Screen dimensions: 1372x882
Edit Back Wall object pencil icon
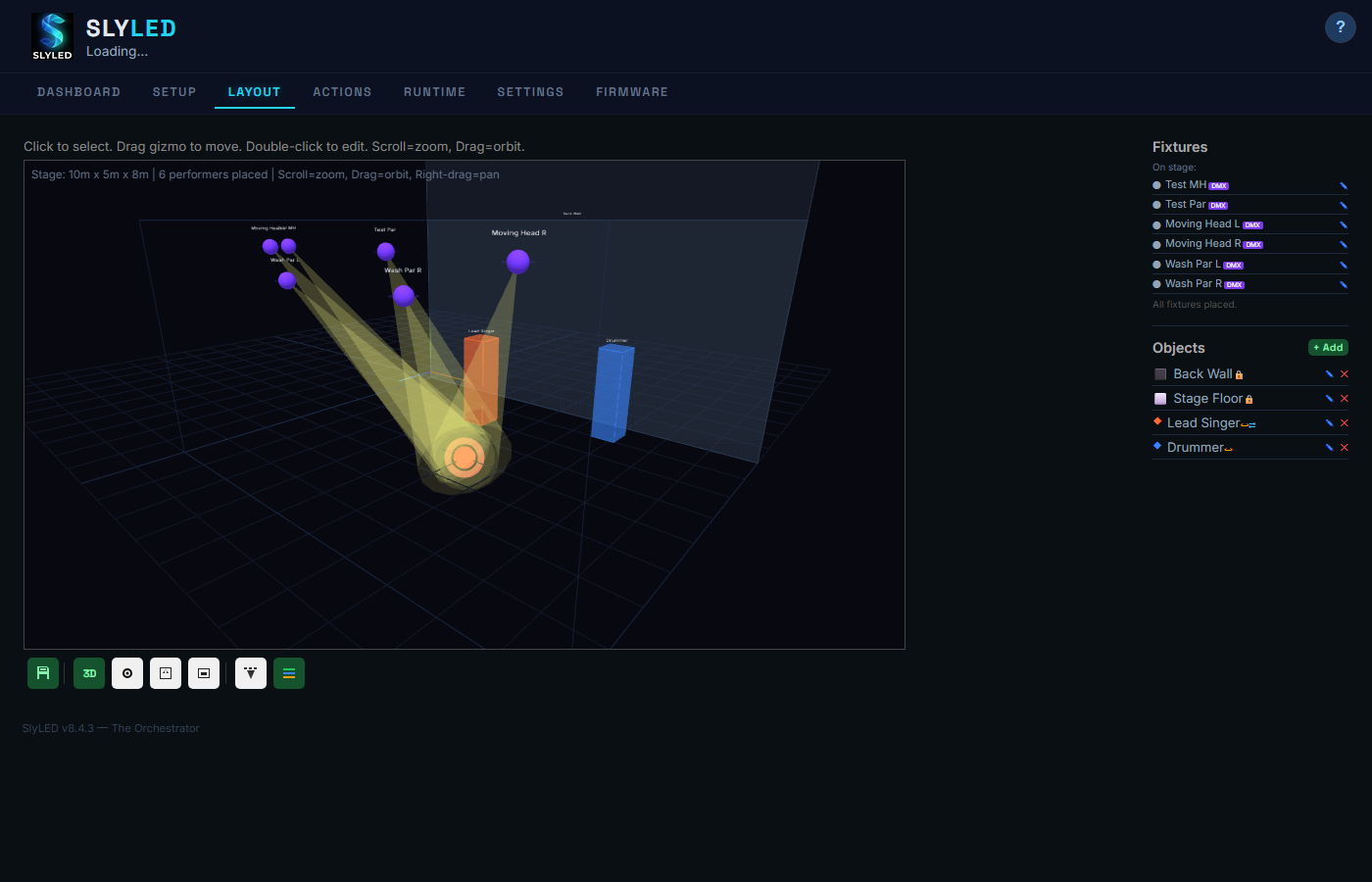(1330, 374)
